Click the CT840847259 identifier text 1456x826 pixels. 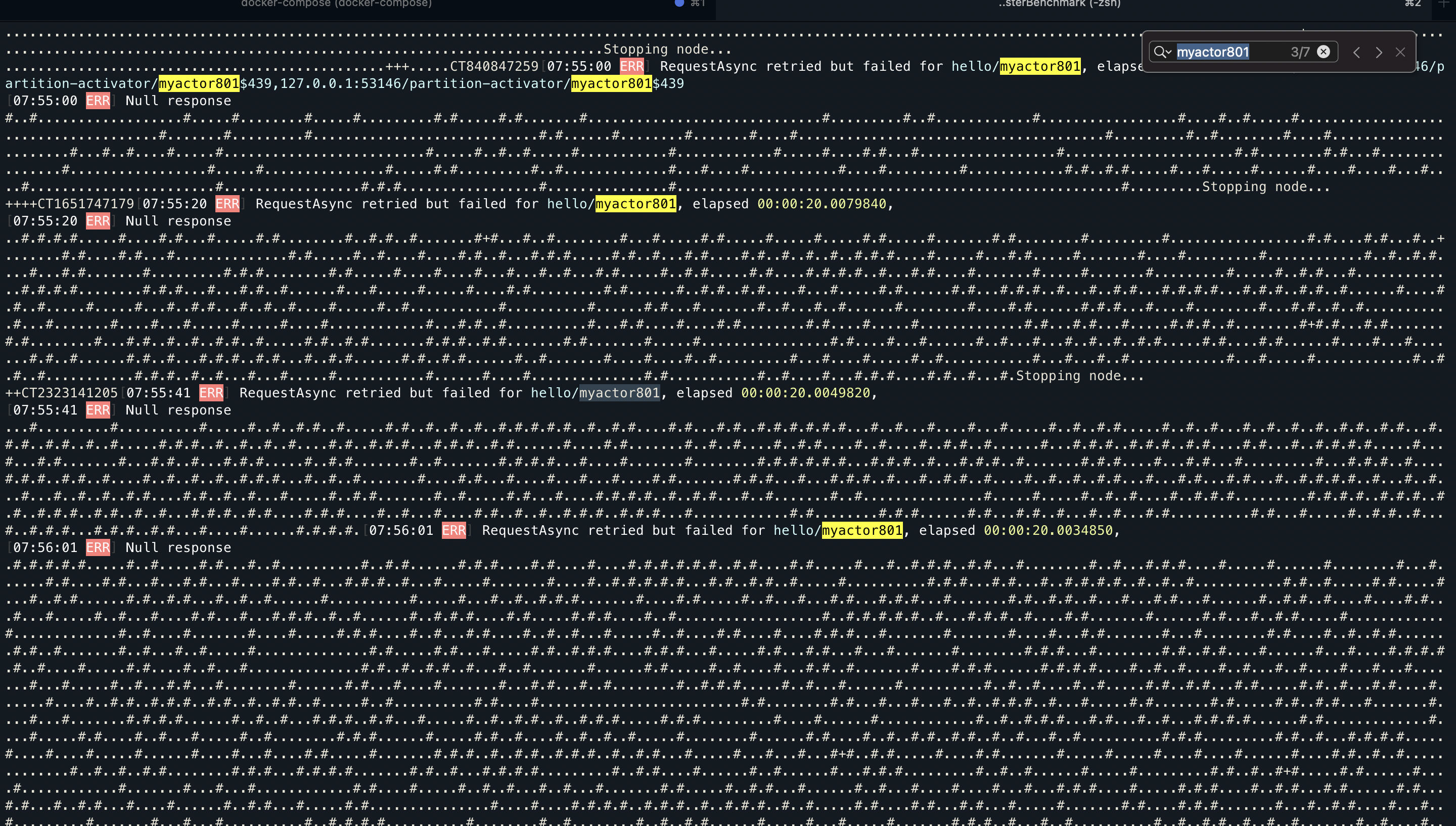494,66
